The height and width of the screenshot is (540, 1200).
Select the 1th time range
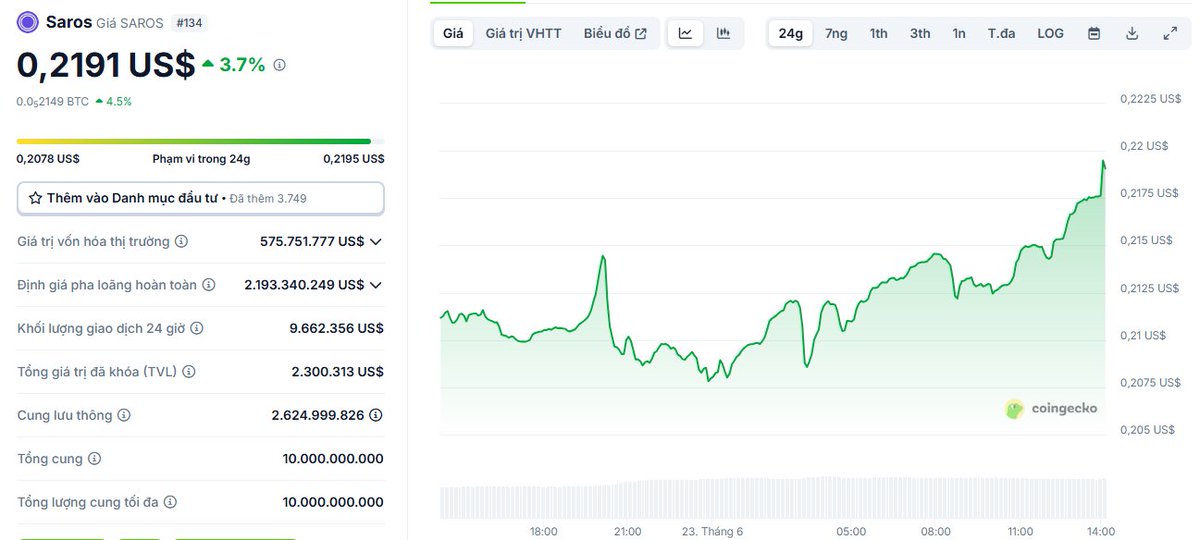(878, 33)
